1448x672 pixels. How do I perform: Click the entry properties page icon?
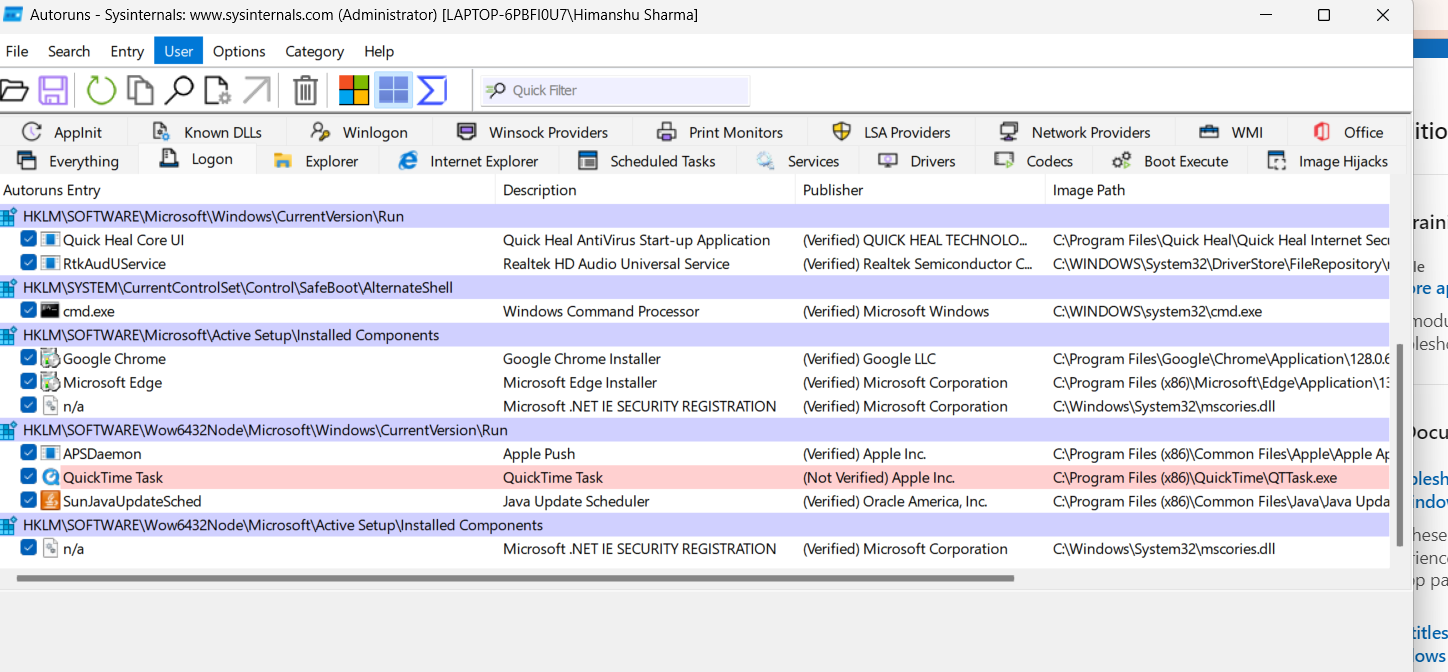click(x=217, y=90)
